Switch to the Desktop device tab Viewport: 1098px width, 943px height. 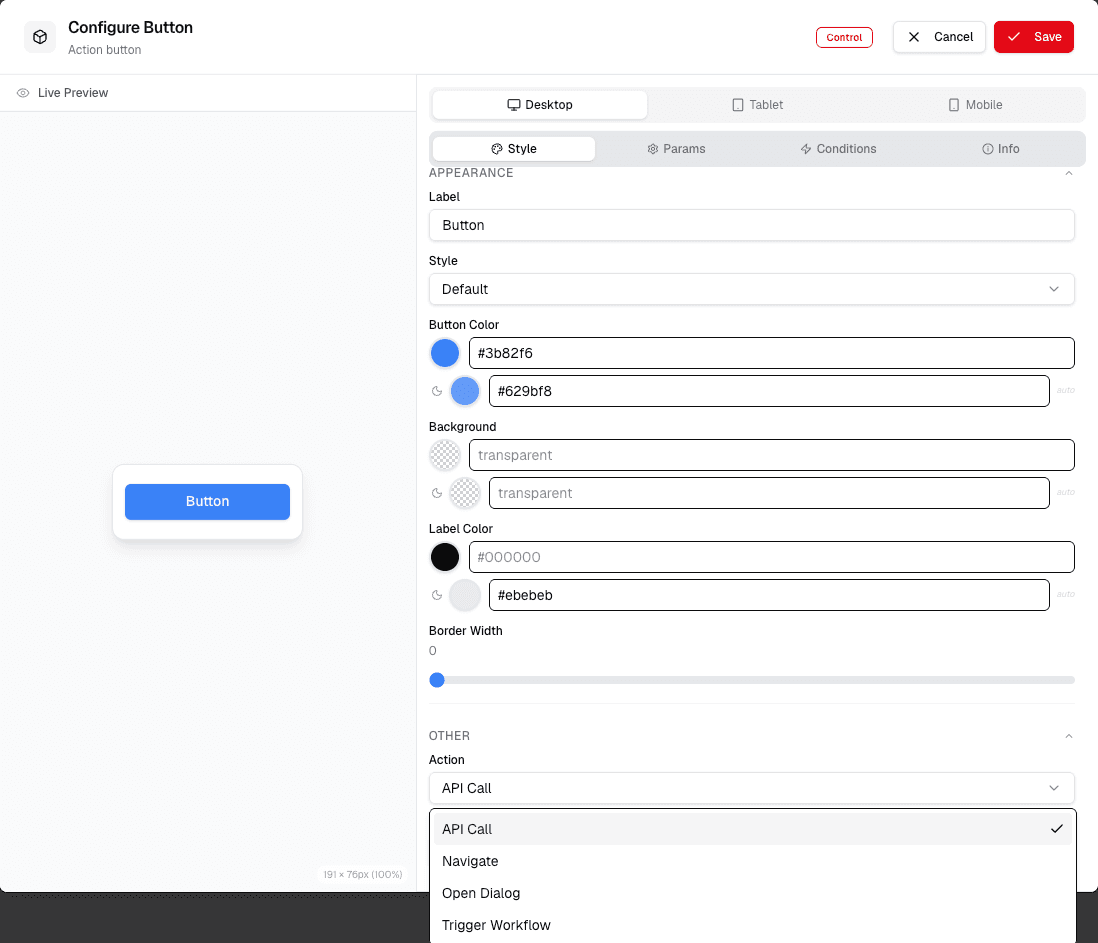click(539, 105)
